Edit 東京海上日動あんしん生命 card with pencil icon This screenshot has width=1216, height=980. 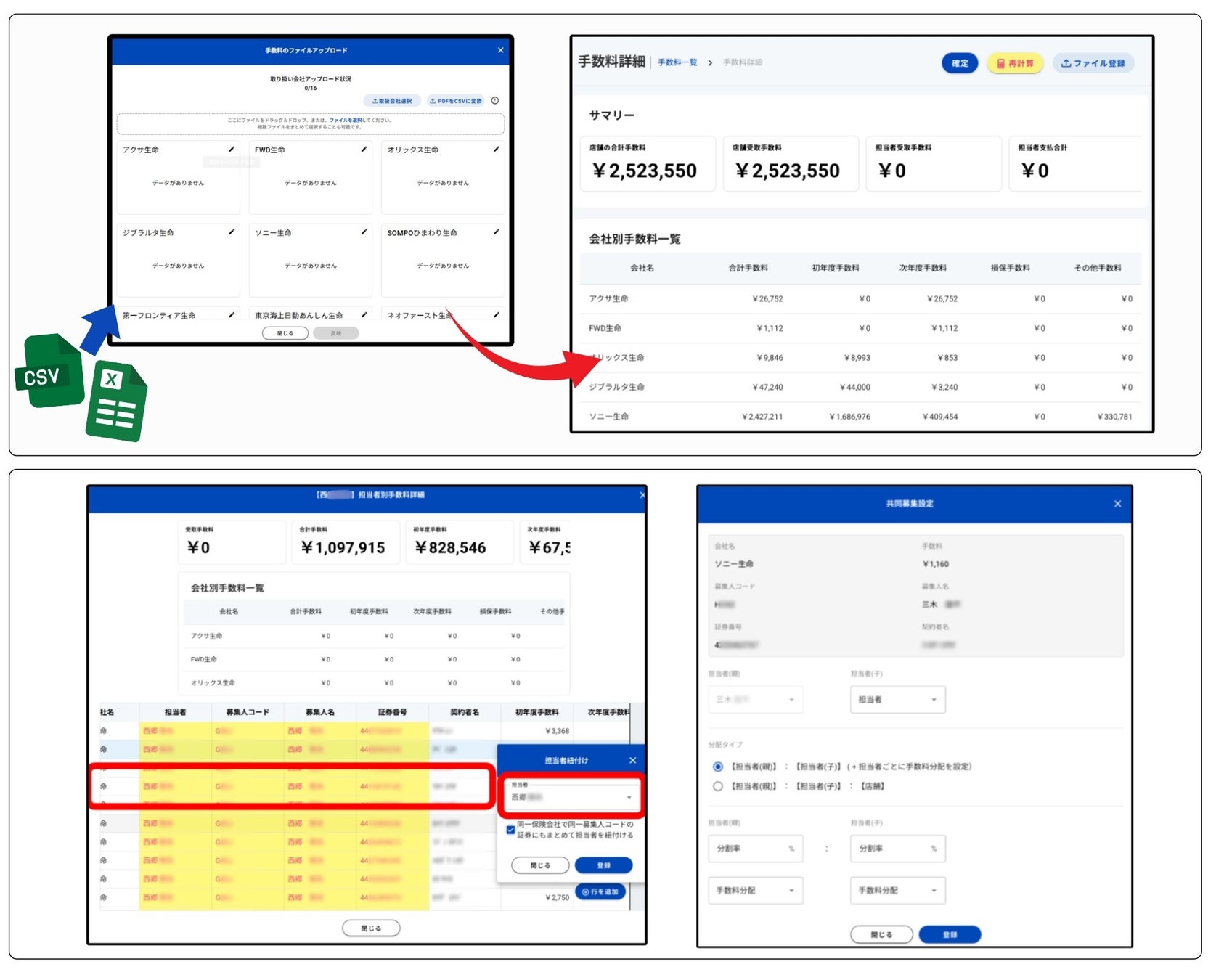pos(364,315)
